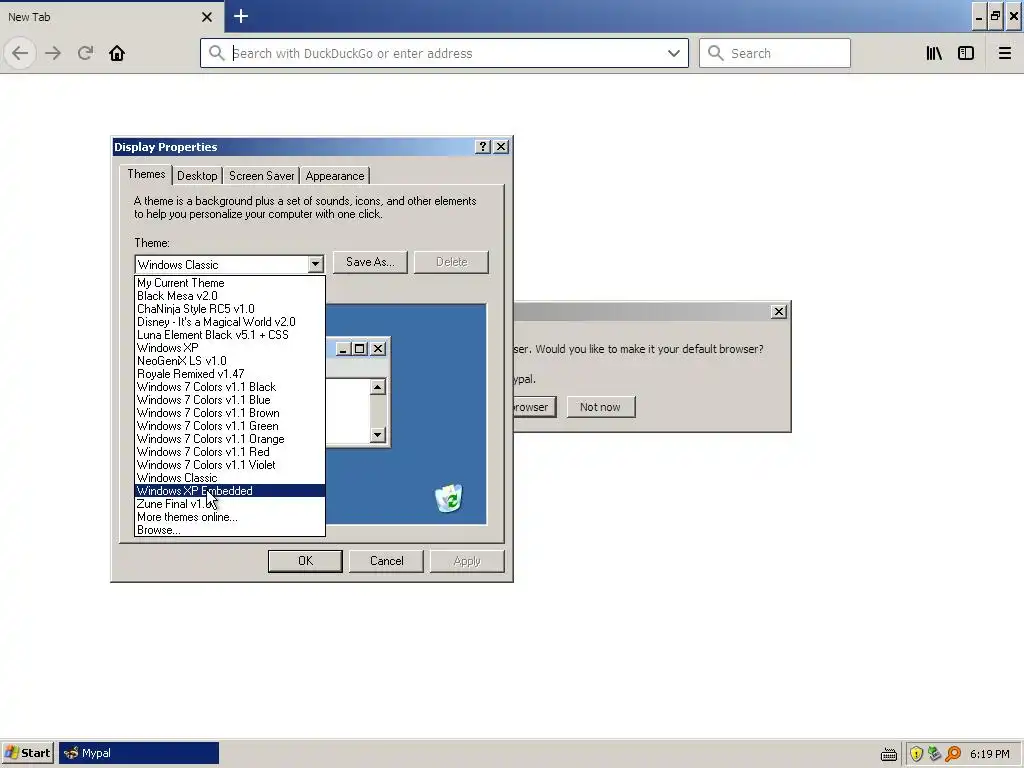Click the preview window scroll down arrow
This screenshot has width=1024, height=768.
click(x=377, y=434)
